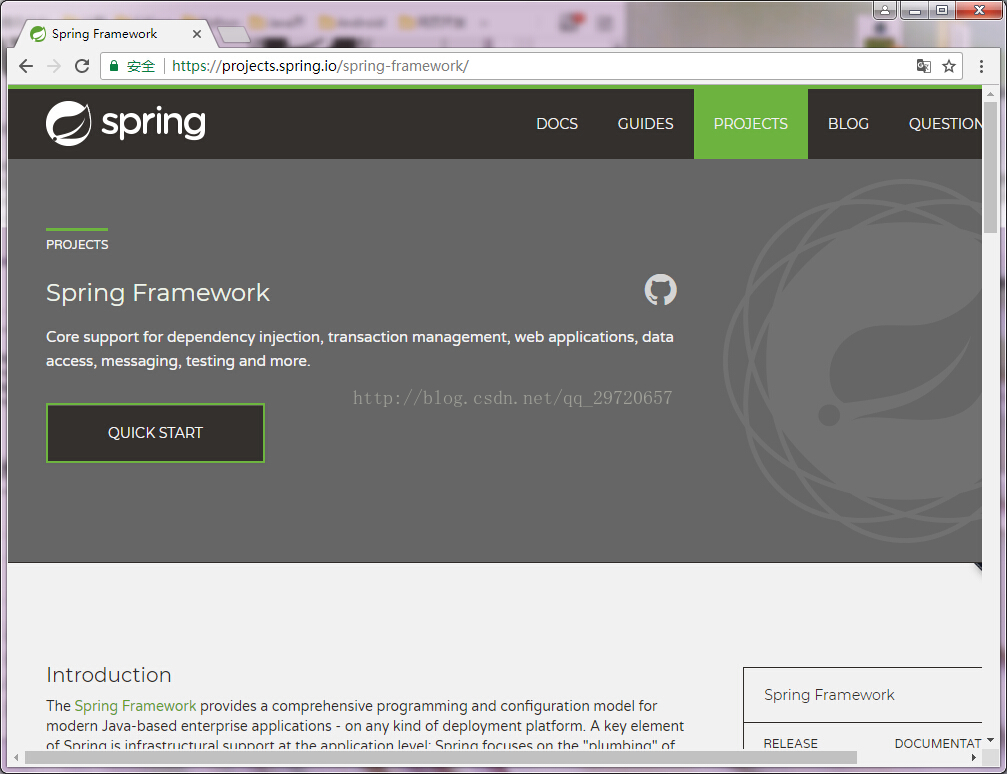Click the green lock security icon
Image resolution: width=1007 pixels, height=774 pixels.
(114, 66)
